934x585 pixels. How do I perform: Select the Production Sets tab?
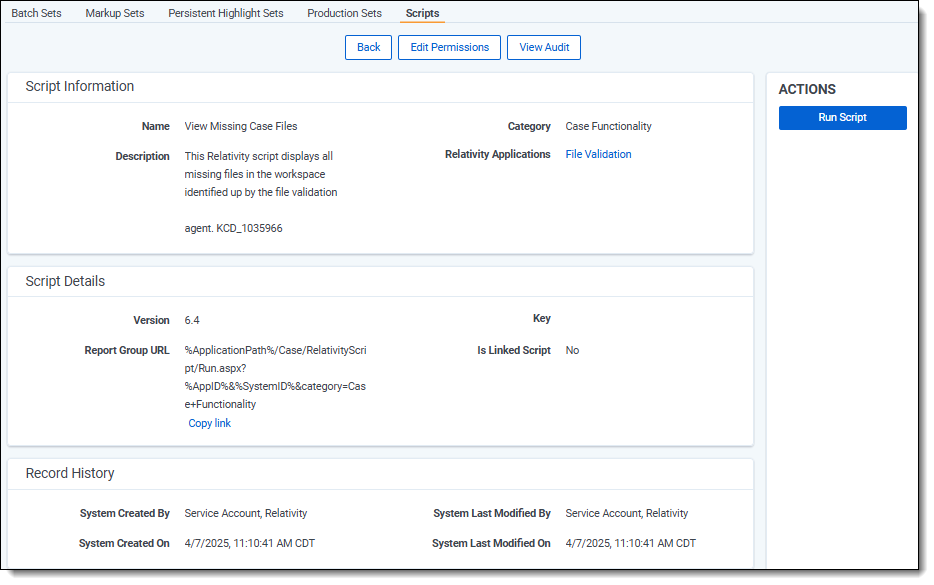pyautogui.click(x=344, y=13)
